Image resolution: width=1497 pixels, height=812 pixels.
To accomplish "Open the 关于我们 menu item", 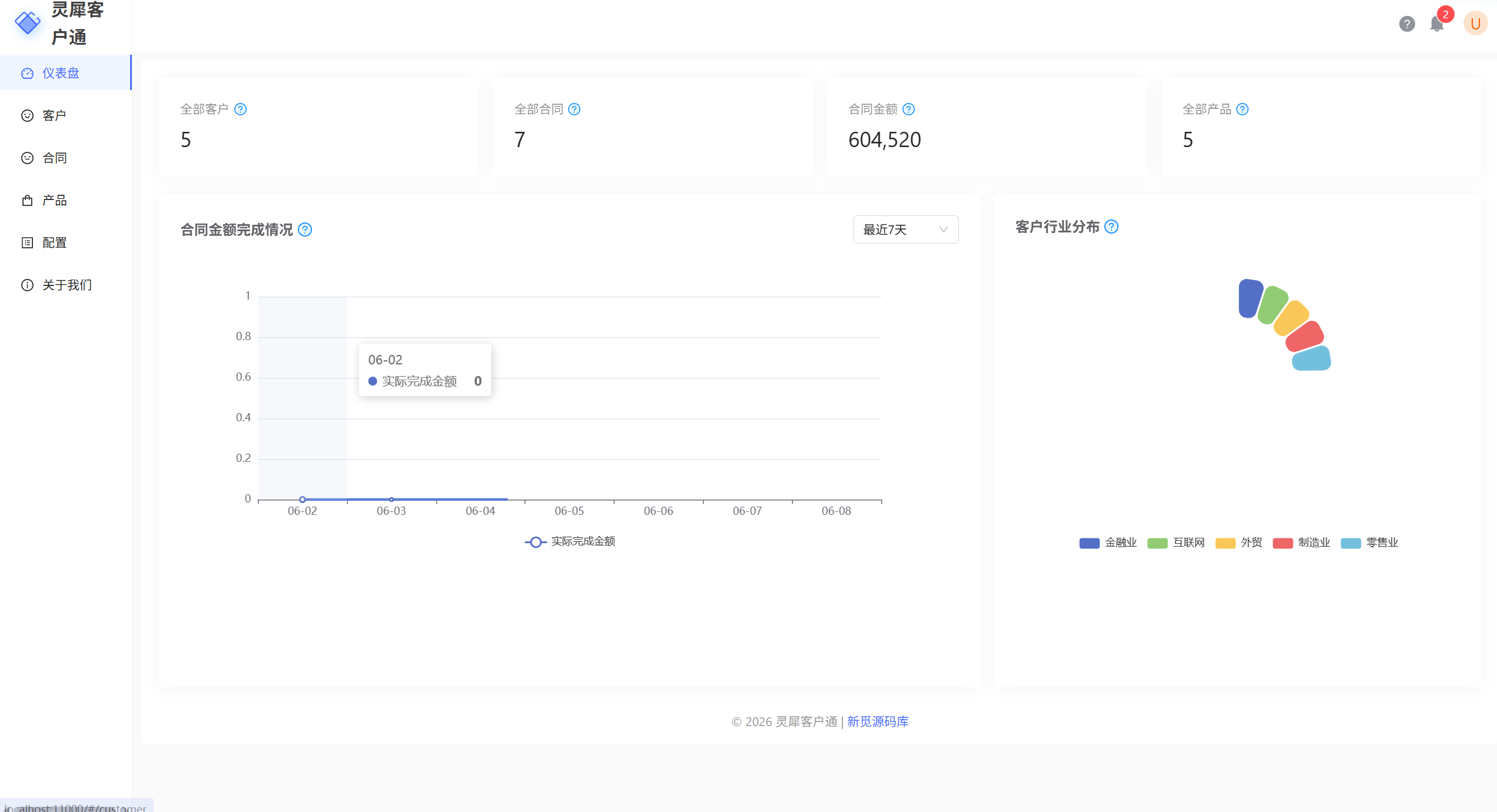I will coord(65,285).
